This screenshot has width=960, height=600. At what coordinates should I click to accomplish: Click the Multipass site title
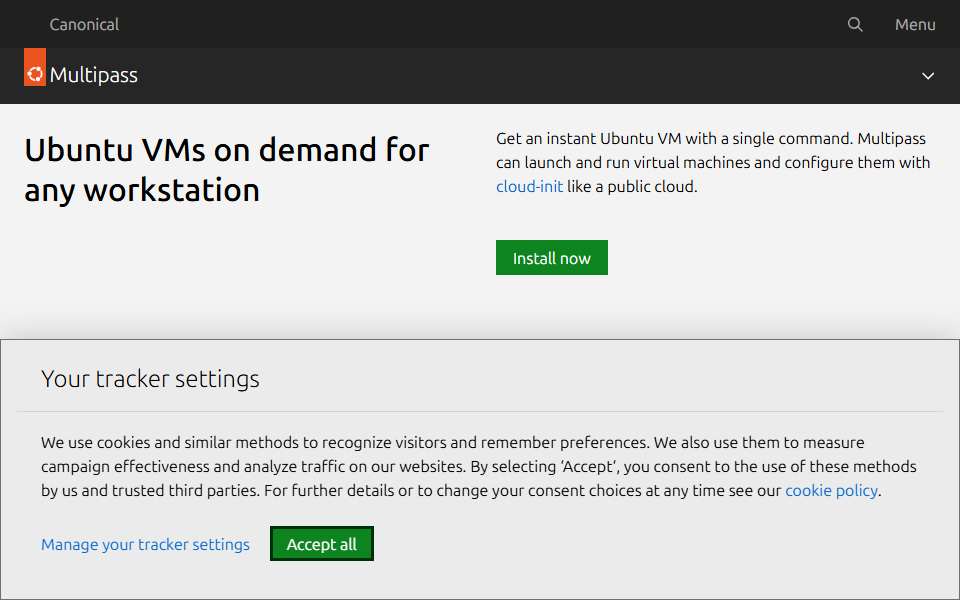94,75
